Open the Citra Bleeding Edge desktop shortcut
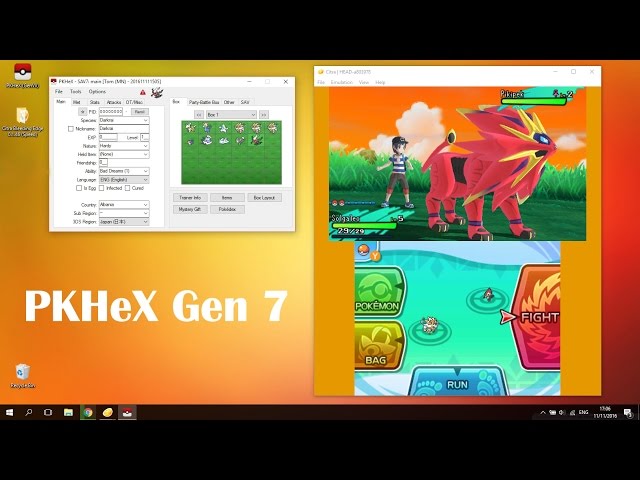 tap(22, 122)
